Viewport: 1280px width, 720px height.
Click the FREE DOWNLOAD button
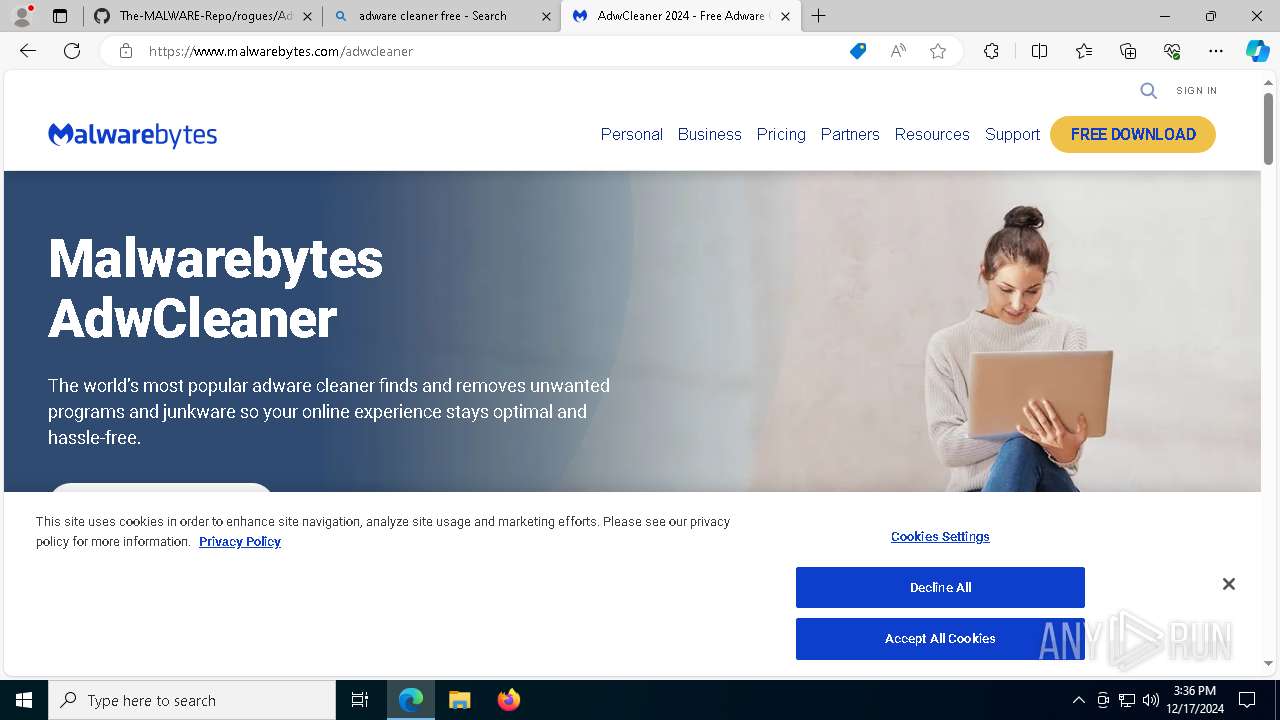click(x=1133, y=134)
